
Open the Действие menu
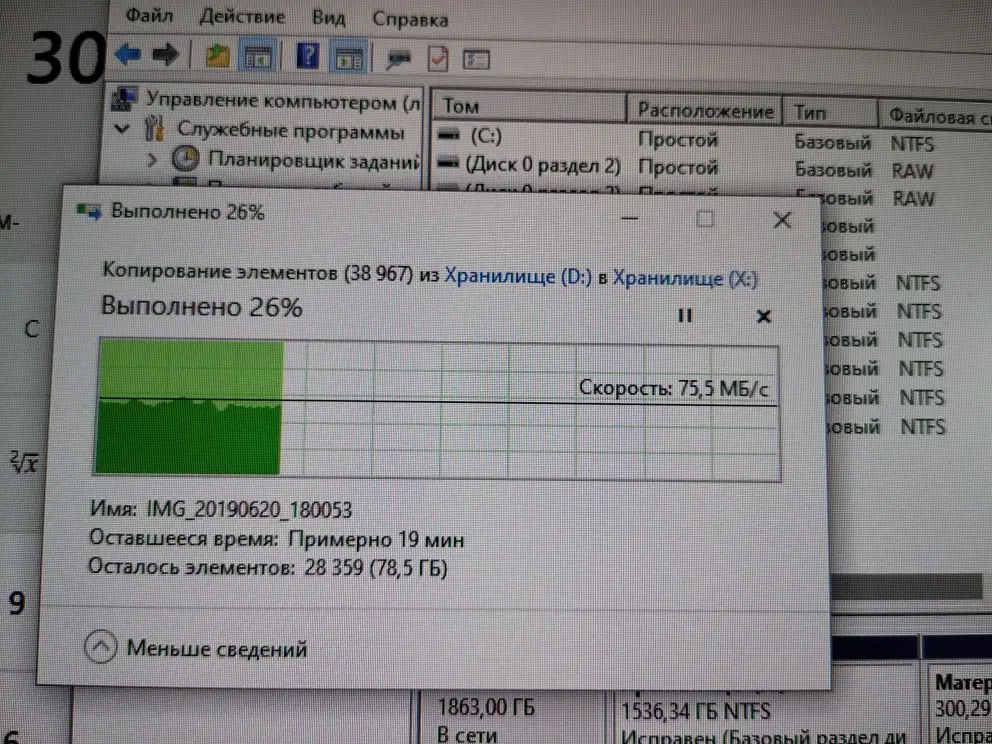tap(242, 17)
